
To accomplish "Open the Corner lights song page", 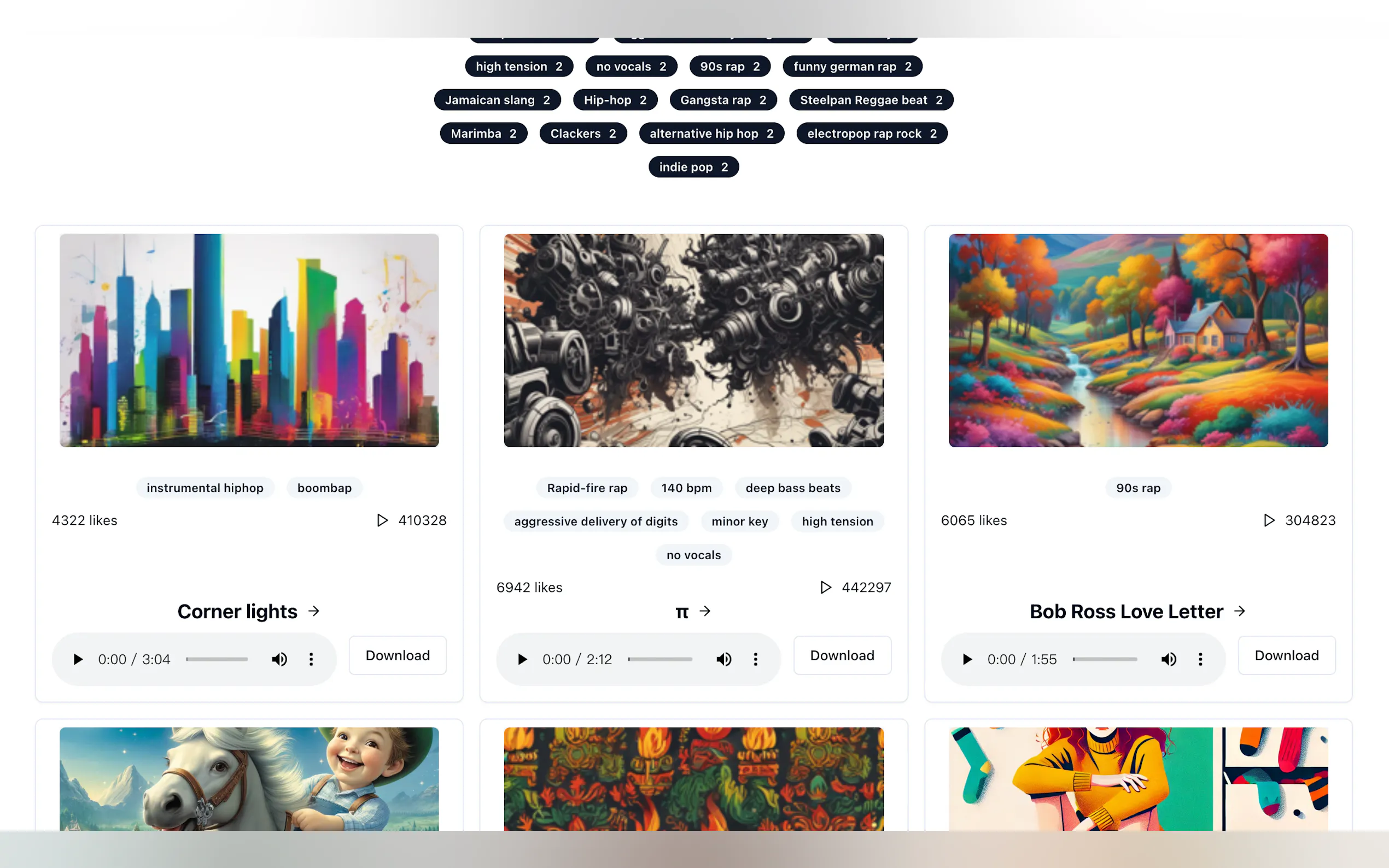I will click(x=249, y=612).
